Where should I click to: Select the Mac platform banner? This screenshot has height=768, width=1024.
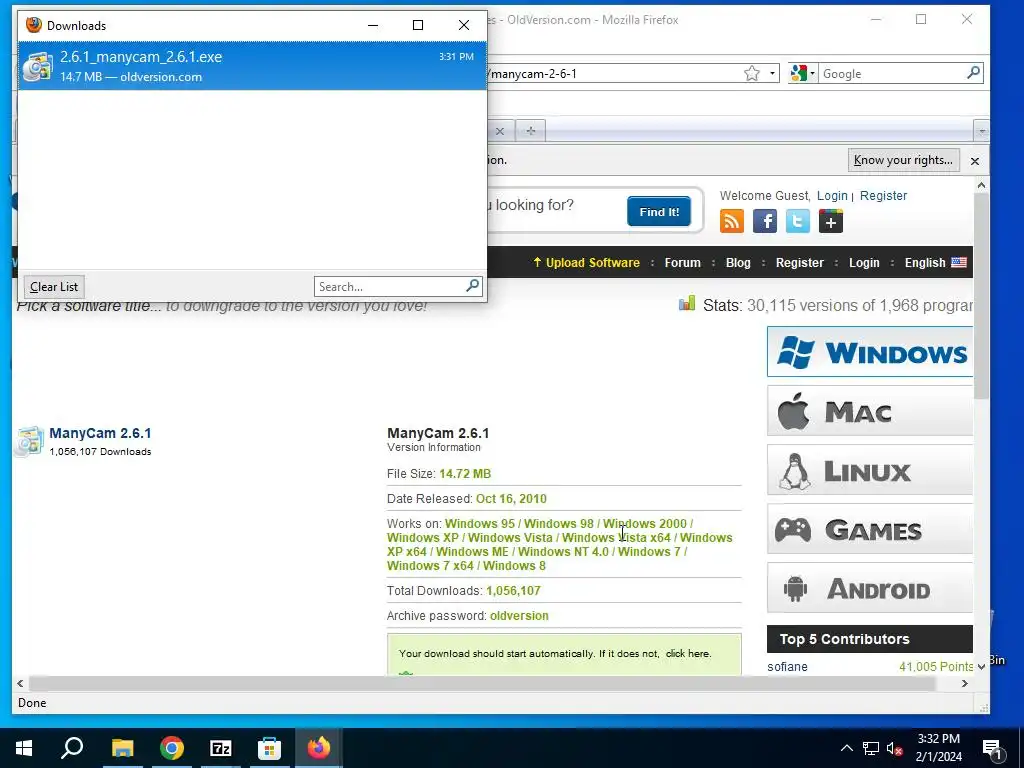point(870,411)
